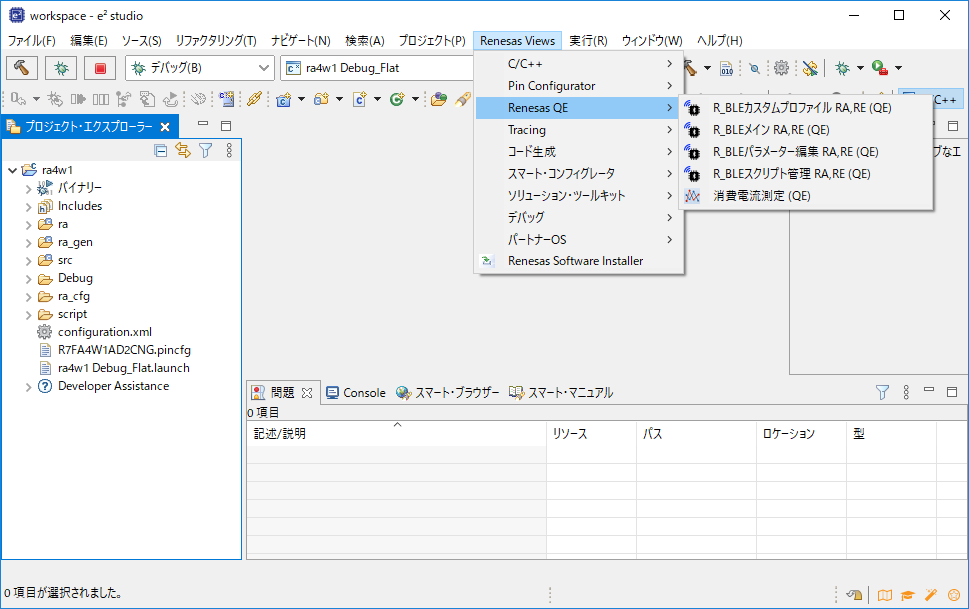
Task: Click the gear icon in top toolbar
Action: point(781,68)
